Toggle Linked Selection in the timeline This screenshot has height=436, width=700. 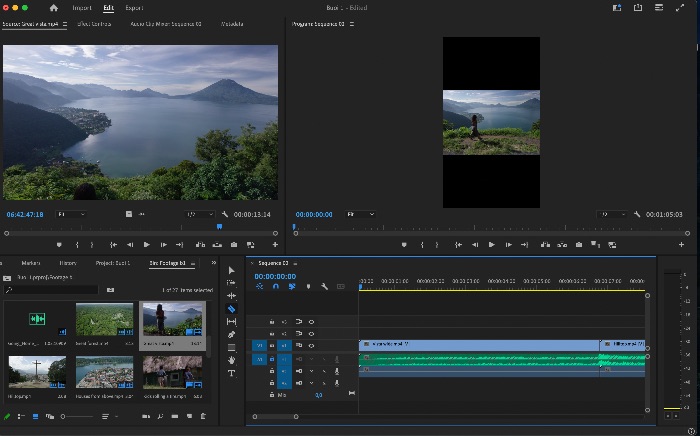click(292, 287)
